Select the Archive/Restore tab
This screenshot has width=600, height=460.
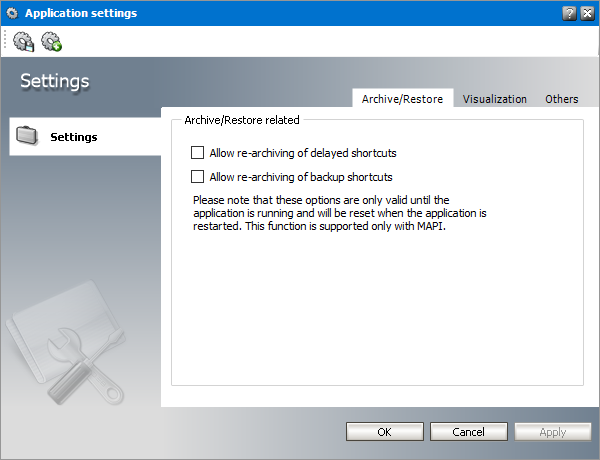[402, 99]
